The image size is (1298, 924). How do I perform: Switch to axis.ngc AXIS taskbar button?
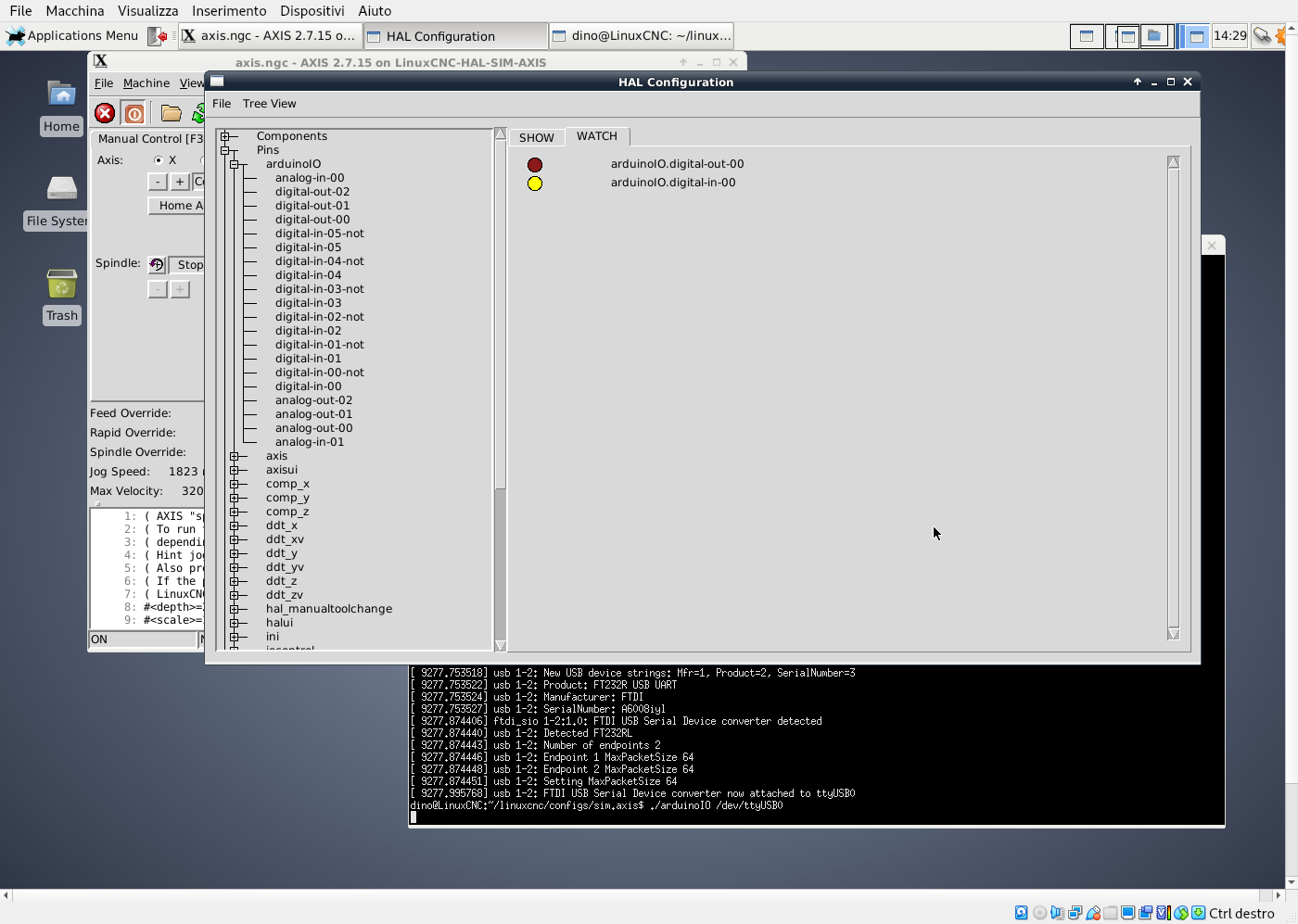(269, 36)
